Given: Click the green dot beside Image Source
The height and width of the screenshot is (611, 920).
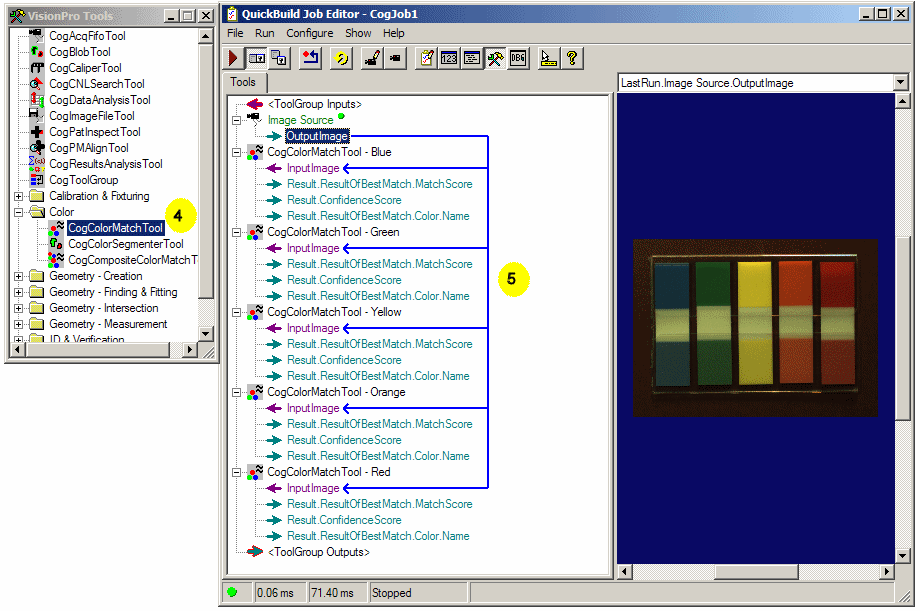Looking at the screenshot, I should click(339, 118).
